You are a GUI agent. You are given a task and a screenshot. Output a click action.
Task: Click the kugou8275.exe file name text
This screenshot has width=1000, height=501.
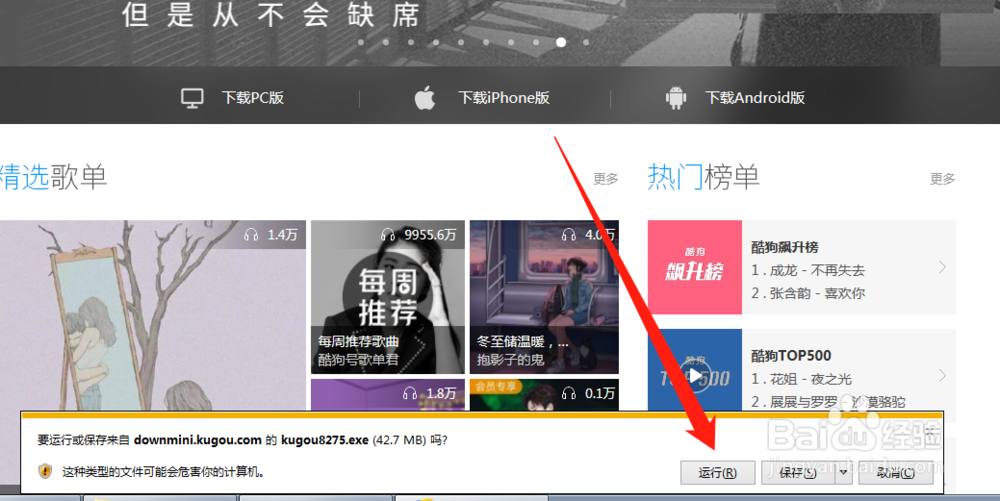(325, 440)
